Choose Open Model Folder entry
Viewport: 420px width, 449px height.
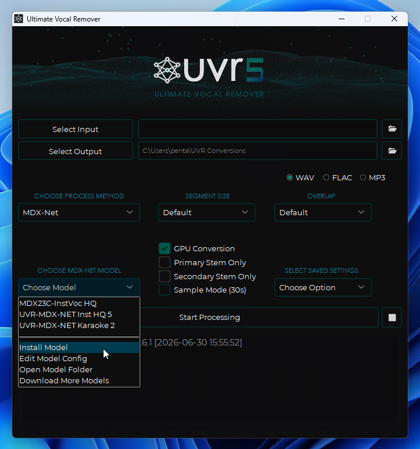[79, 370]
